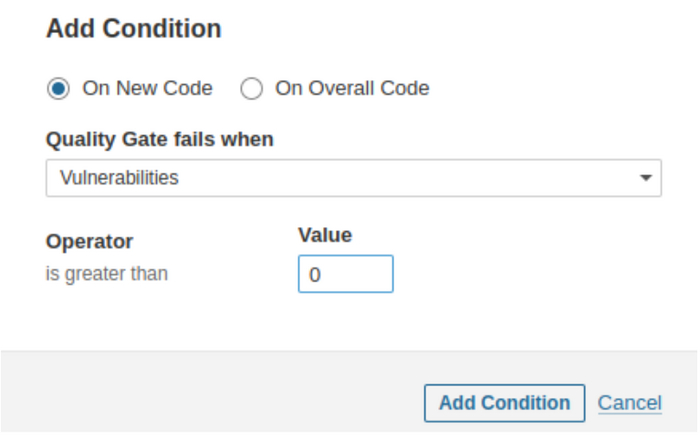Click the dropdown arrow in the metric selector
This screenshot has height=440, width=700.
tap(645, 178)
